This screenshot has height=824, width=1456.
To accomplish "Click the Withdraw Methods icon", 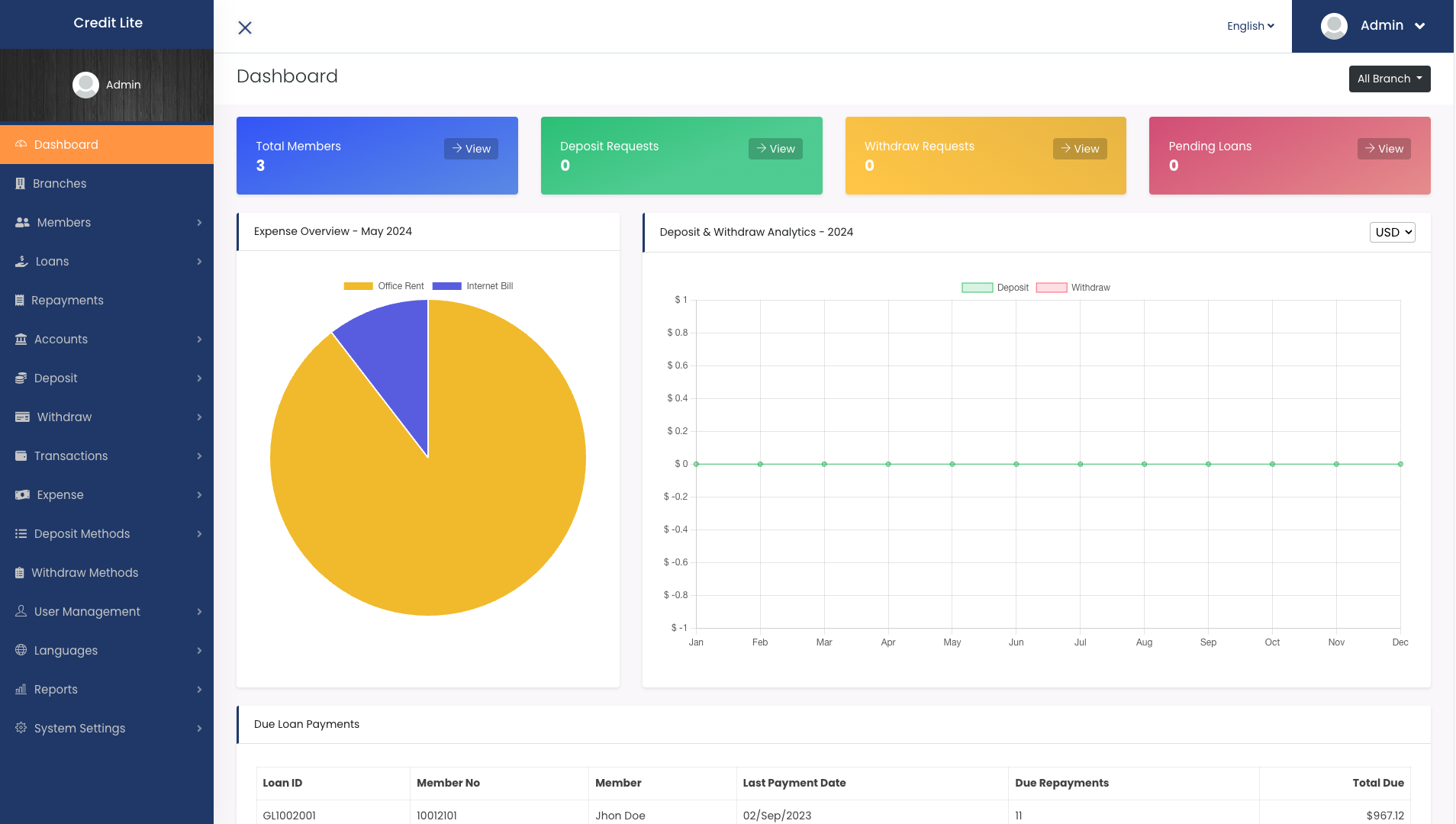I will tap(21, 572).
